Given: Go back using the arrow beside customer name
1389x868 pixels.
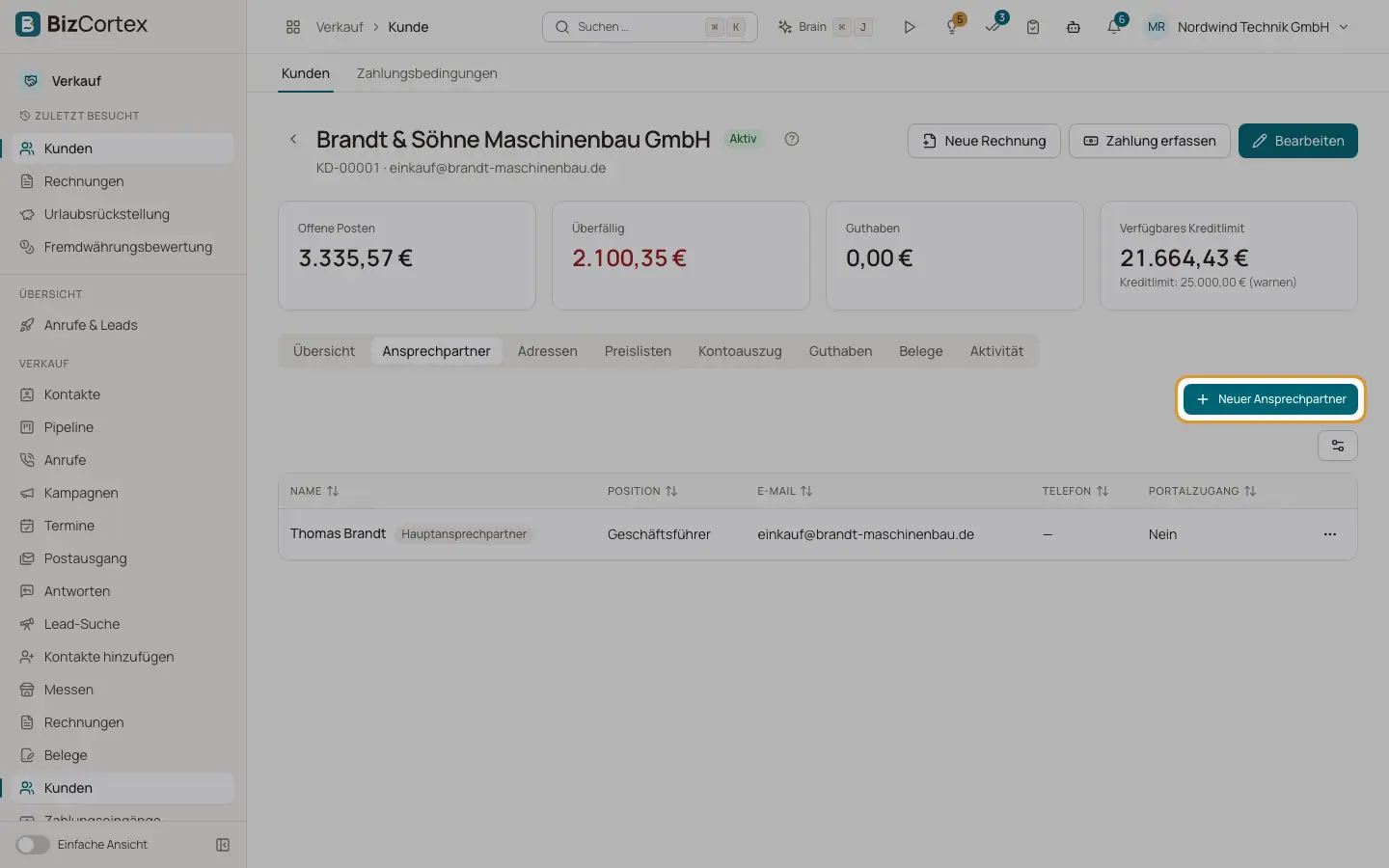Looking at the screenshot, I should click(x=293, y=139).
